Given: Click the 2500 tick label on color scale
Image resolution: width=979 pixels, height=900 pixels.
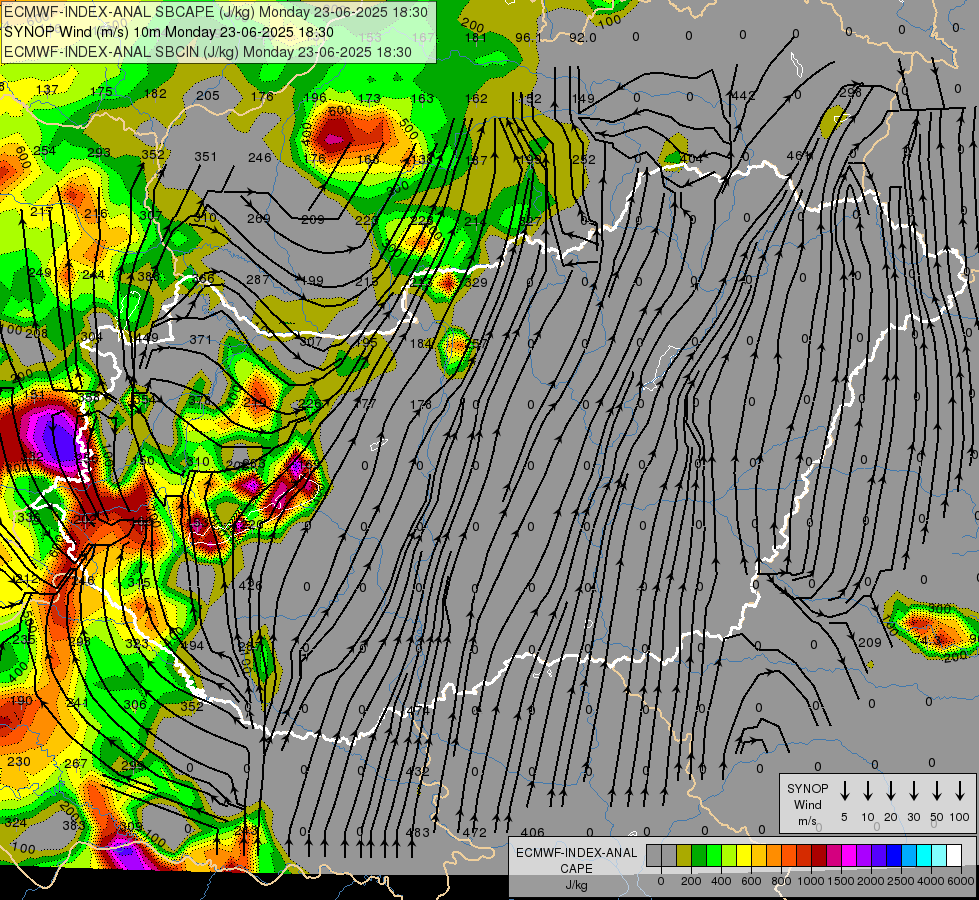Looking at the screenshot, I should pos(901,881).
